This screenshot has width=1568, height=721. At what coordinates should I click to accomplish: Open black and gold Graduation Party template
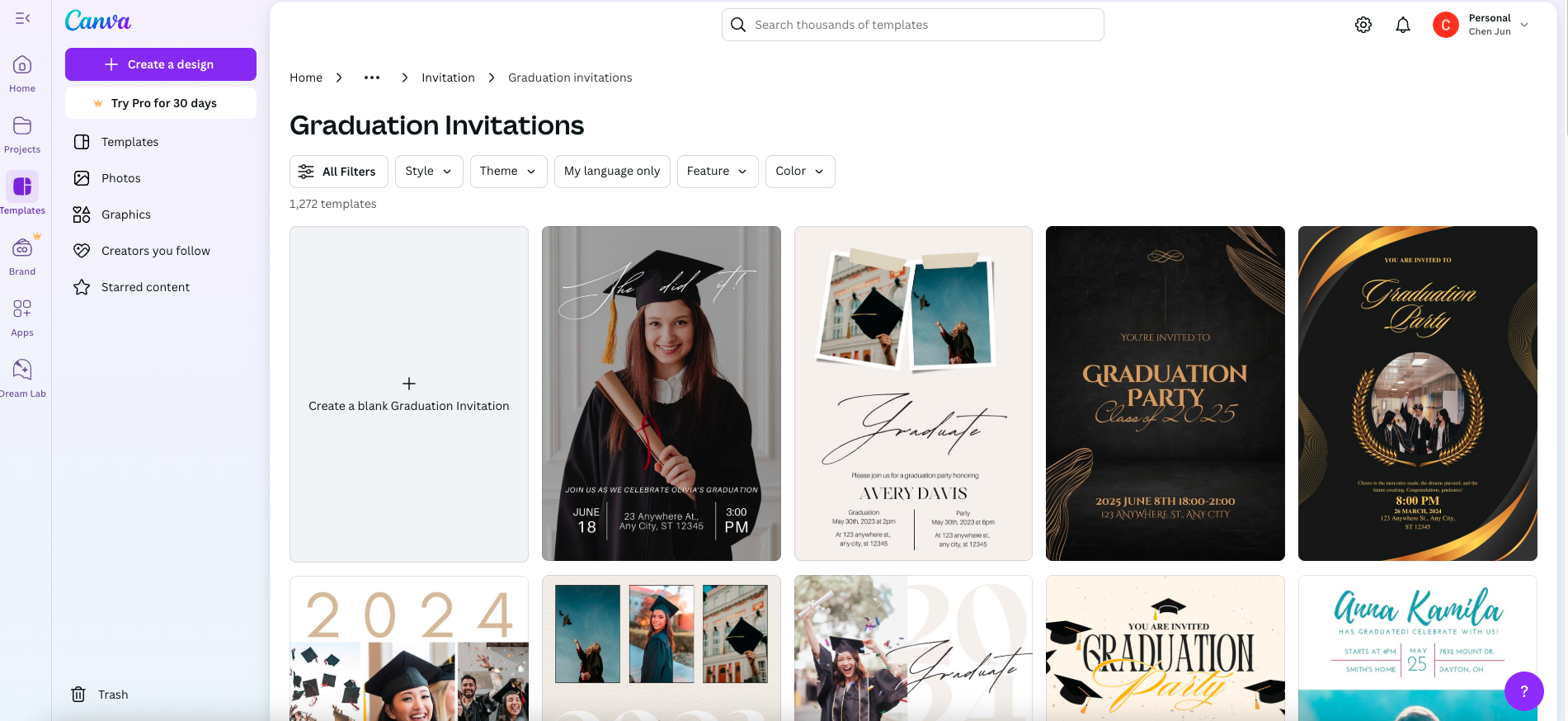(1418, 393)
